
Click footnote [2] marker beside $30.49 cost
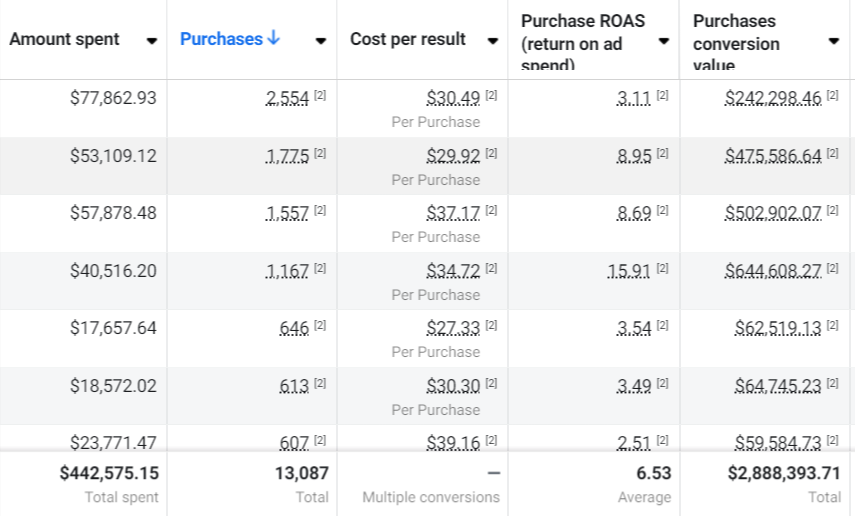(491, 96)
